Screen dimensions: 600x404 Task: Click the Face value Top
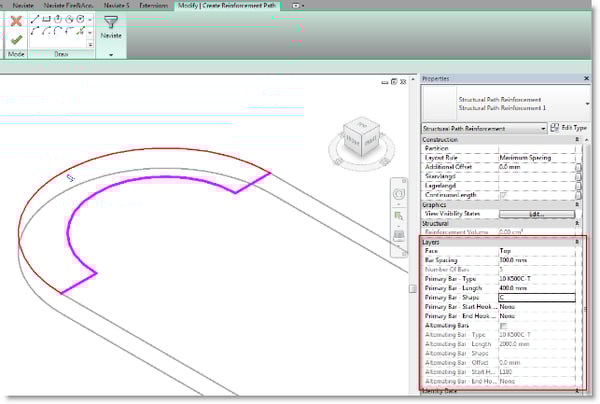[505, 251]
